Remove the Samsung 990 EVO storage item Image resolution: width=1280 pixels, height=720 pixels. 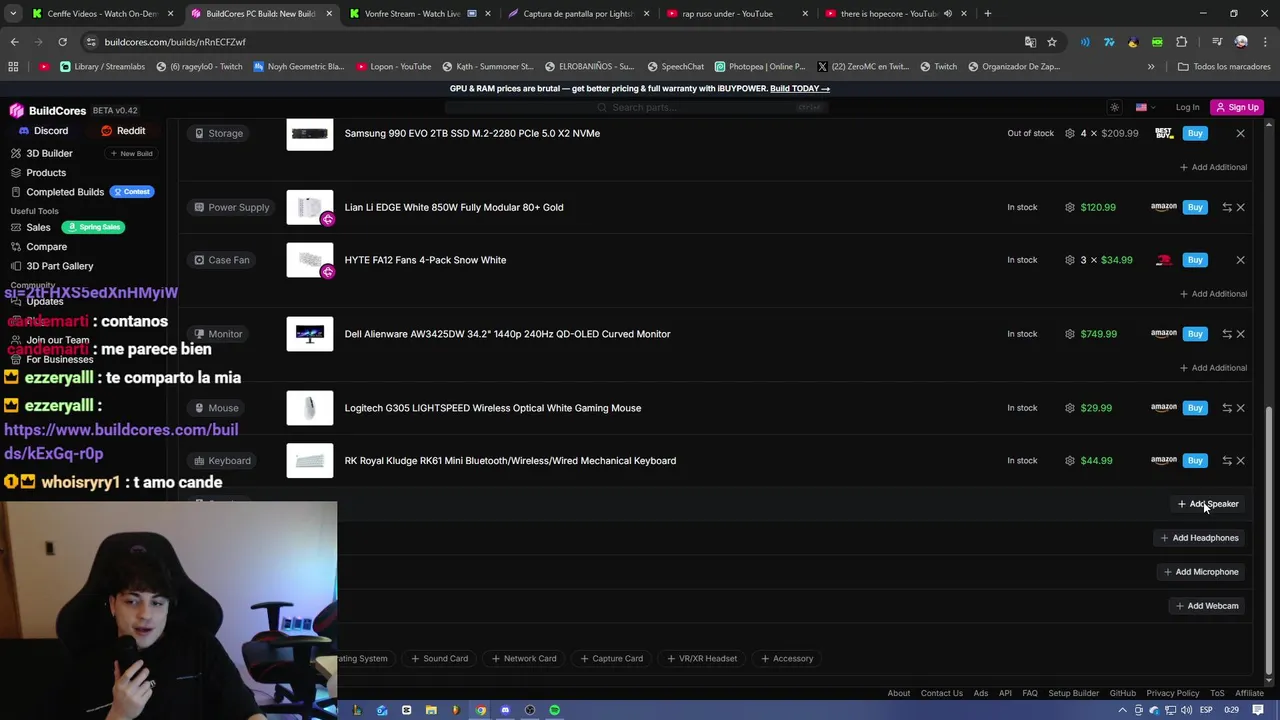[x=1240, y=133]
